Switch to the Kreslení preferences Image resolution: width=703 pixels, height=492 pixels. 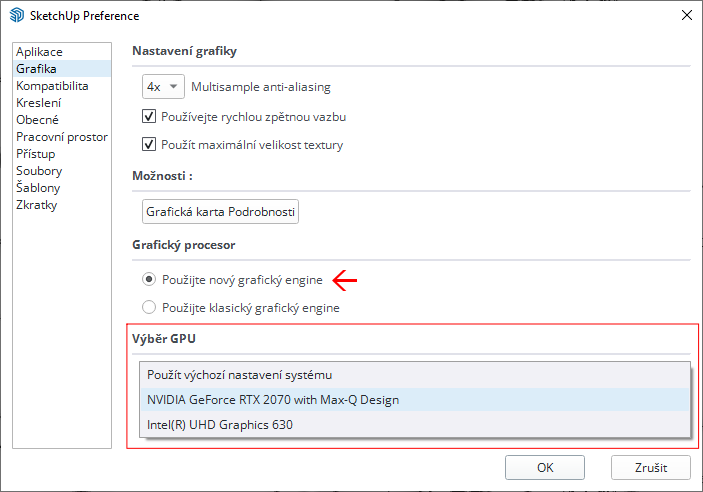(40, 103)
